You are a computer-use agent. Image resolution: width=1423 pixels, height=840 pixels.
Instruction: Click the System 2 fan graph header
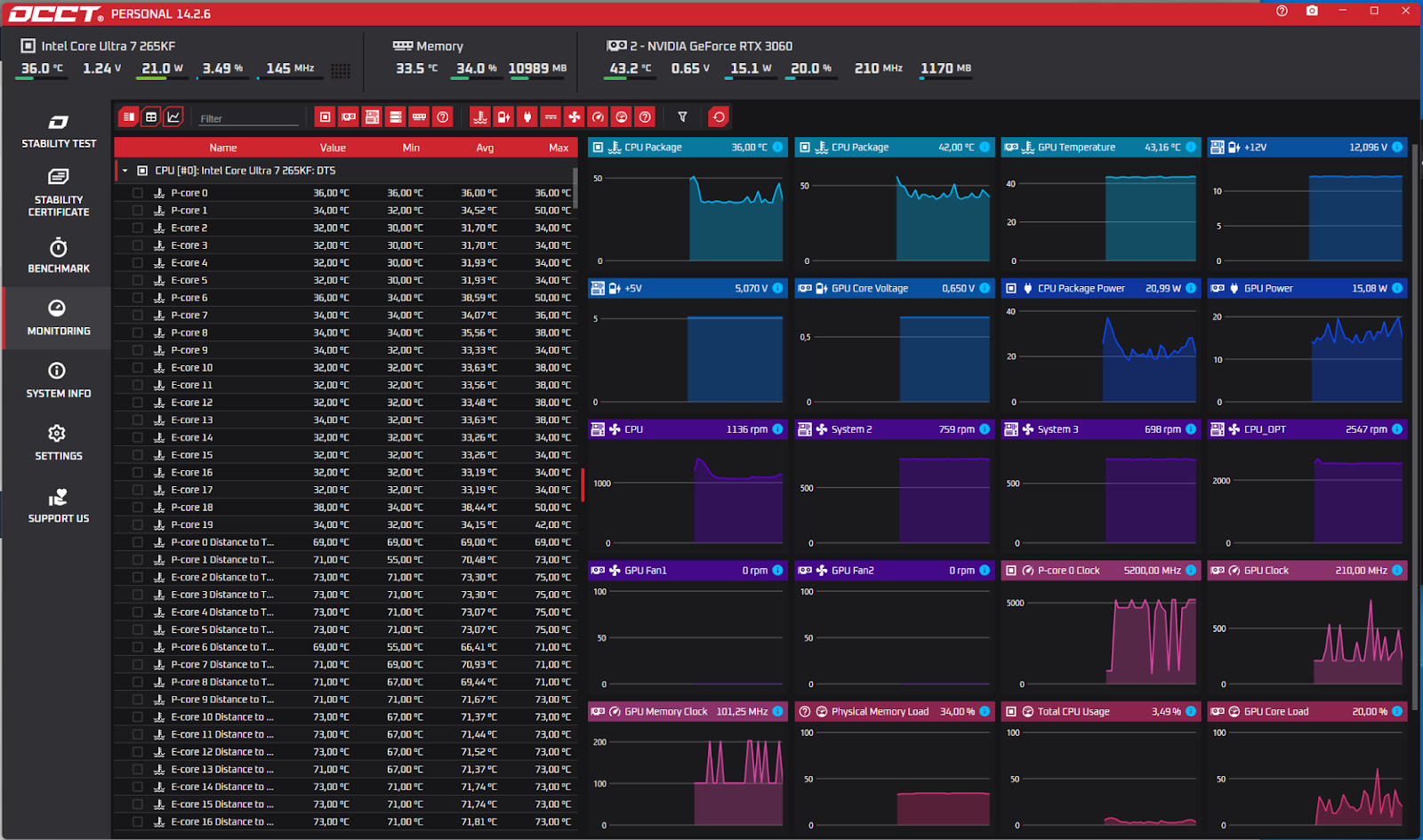tap(894, 429)
